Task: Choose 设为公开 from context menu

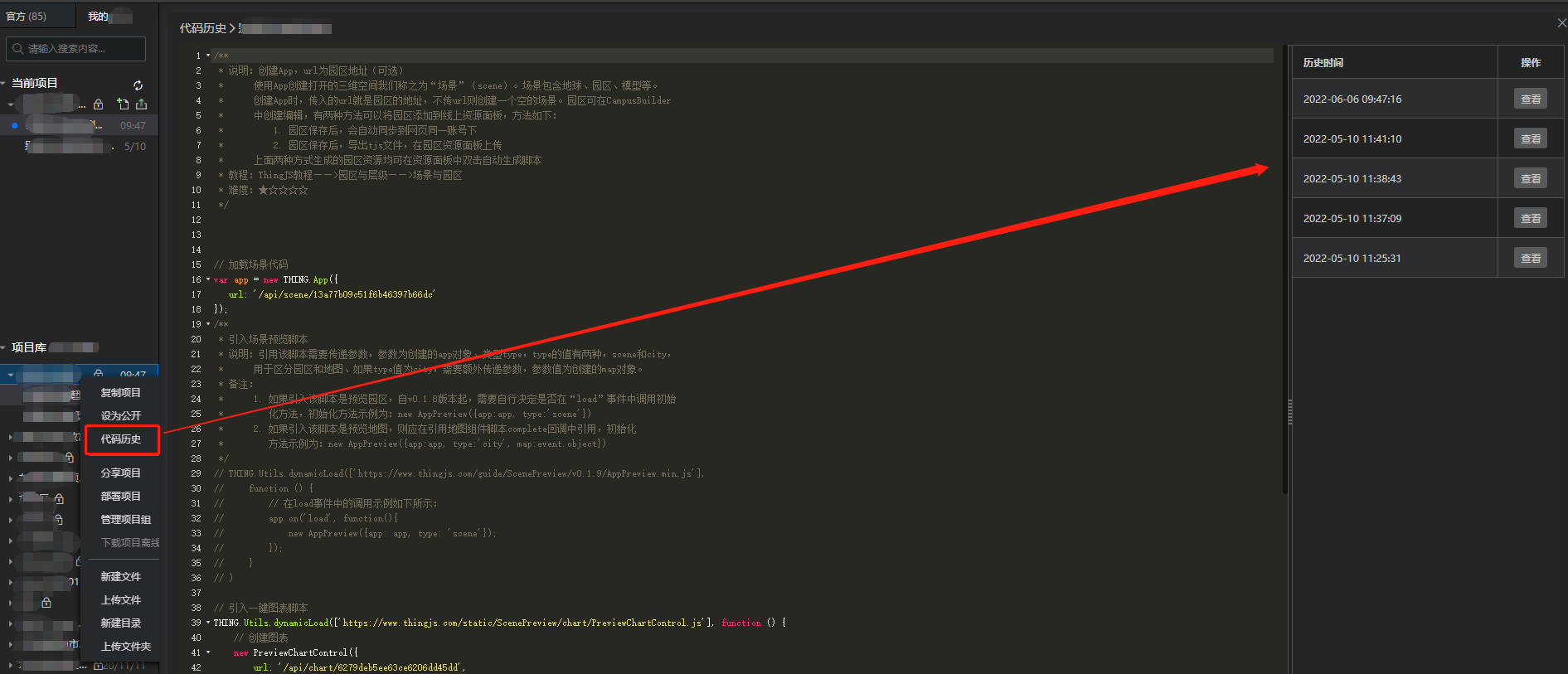Action: pos(121,415)
